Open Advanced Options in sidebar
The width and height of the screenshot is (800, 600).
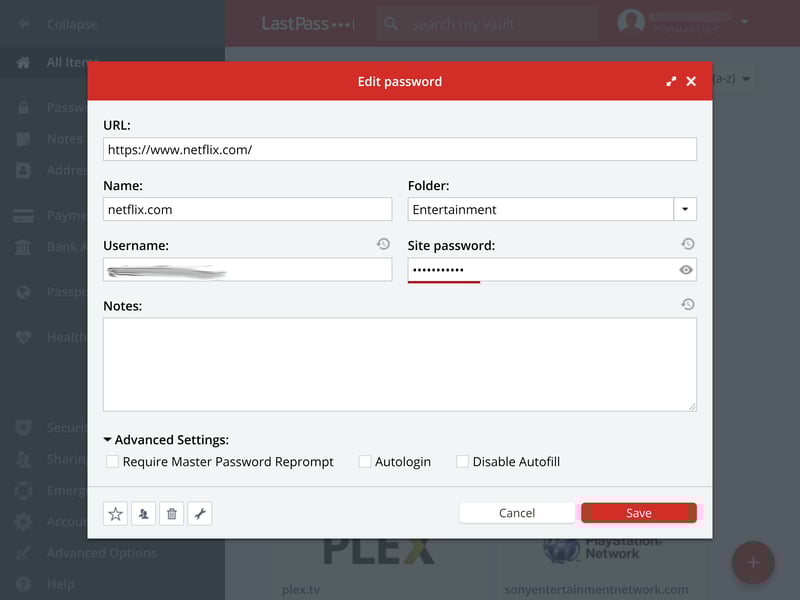point(102,553)
